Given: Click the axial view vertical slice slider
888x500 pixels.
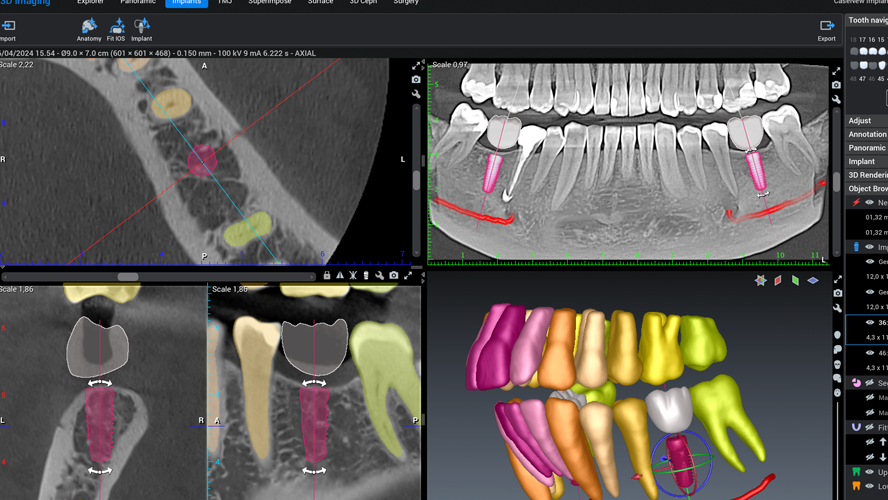Looking at the screenshot, I should (x=416, y=180).
